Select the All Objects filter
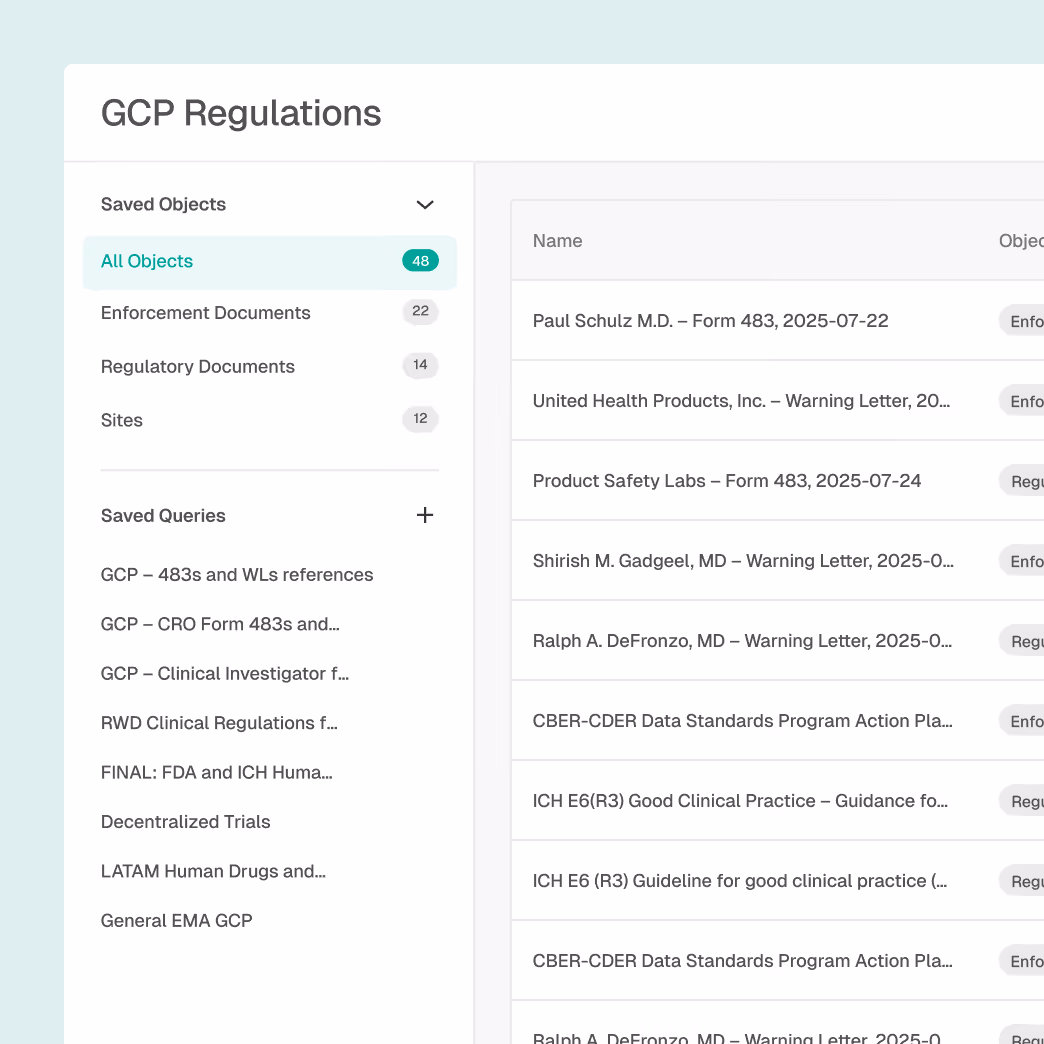The height and width of the screenshot is (1044, 1044). [x=146, y=261]
